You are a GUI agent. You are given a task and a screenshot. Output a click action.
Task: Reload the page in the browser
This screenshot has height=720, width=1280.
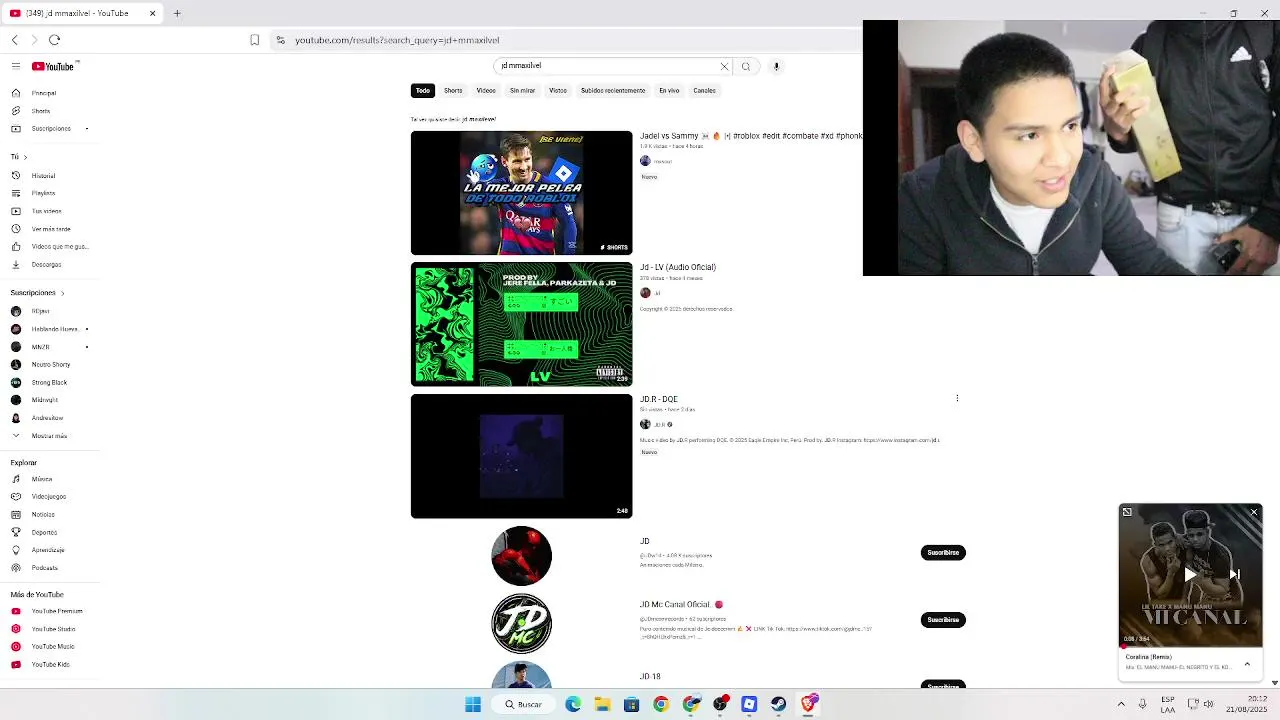54,40
